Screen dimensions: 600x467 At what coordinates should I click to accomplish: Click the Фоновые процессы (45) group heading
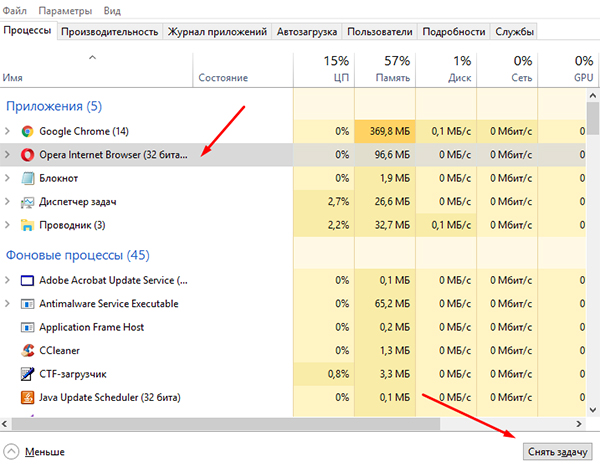pyautogui.click(x=78, y=255)
